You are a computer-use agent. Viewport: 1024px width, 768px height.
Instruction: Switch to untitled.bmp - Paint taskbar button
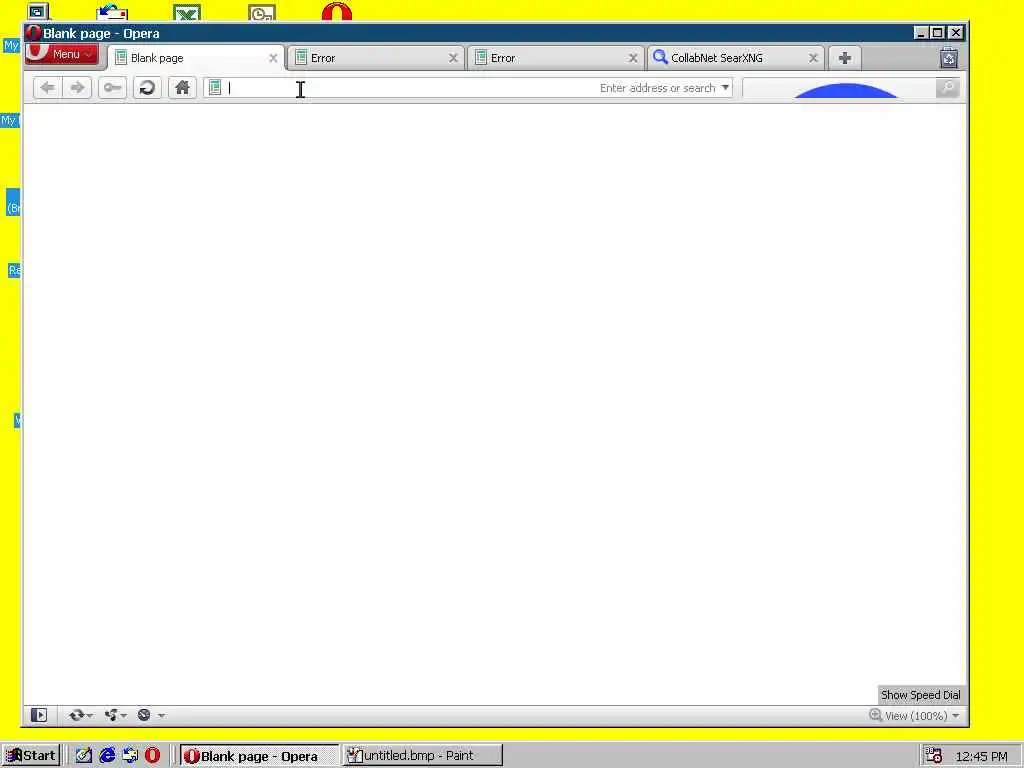pos(423,756)
